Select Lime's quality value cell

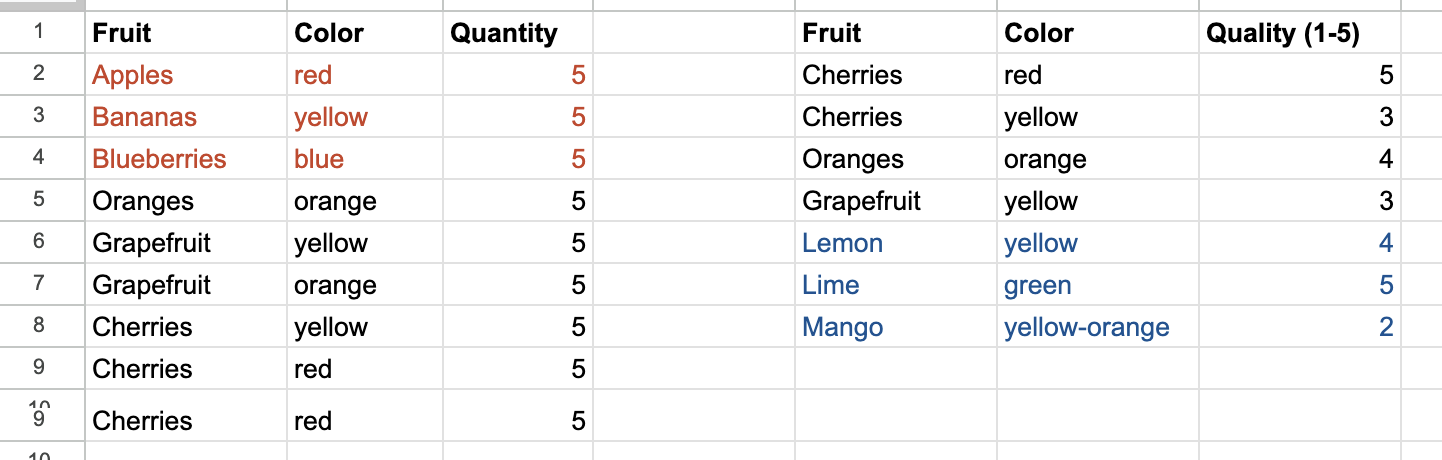(1385, 285)
